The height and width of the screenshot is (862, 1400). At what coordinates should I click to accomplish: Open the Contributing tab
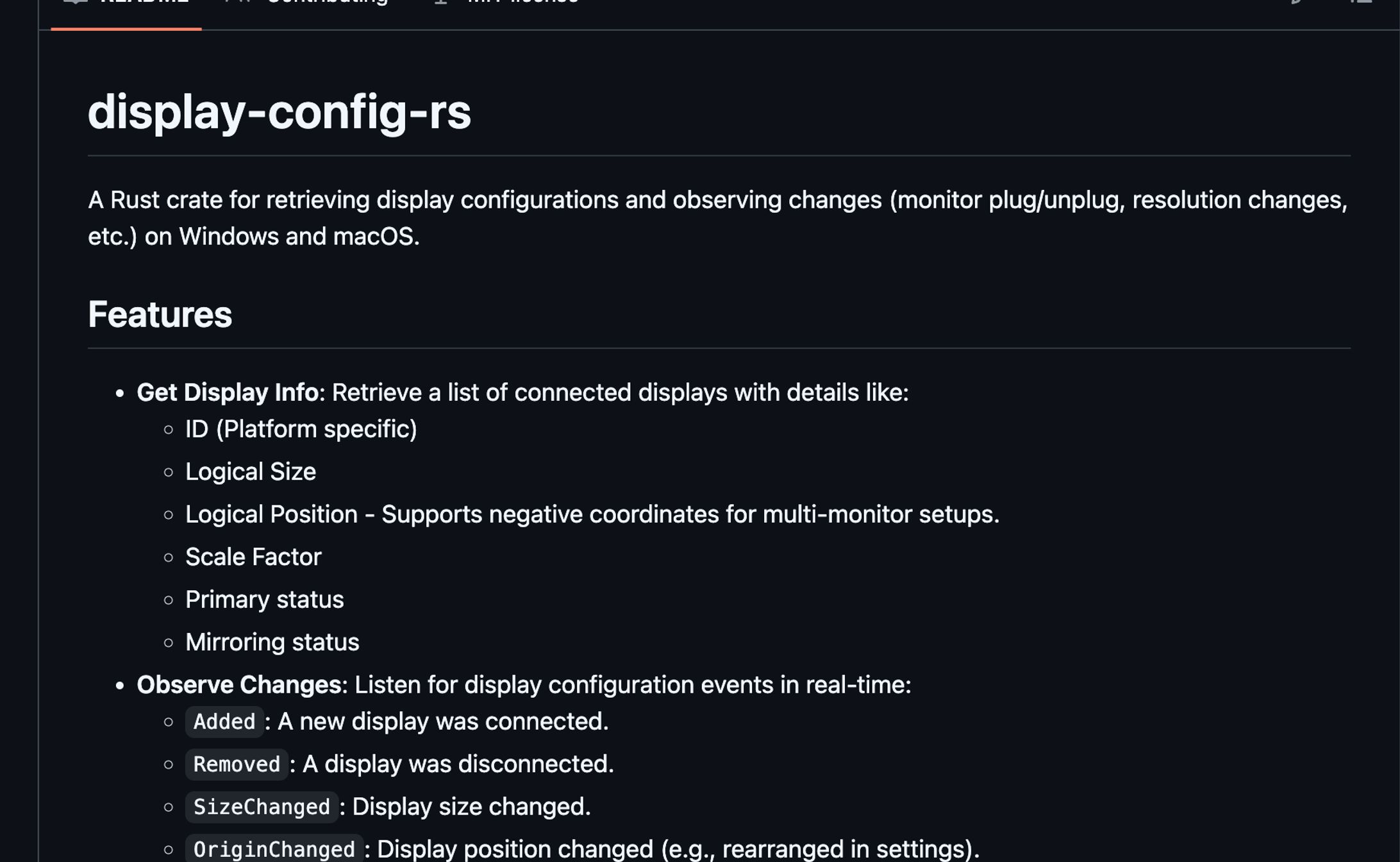327,3
